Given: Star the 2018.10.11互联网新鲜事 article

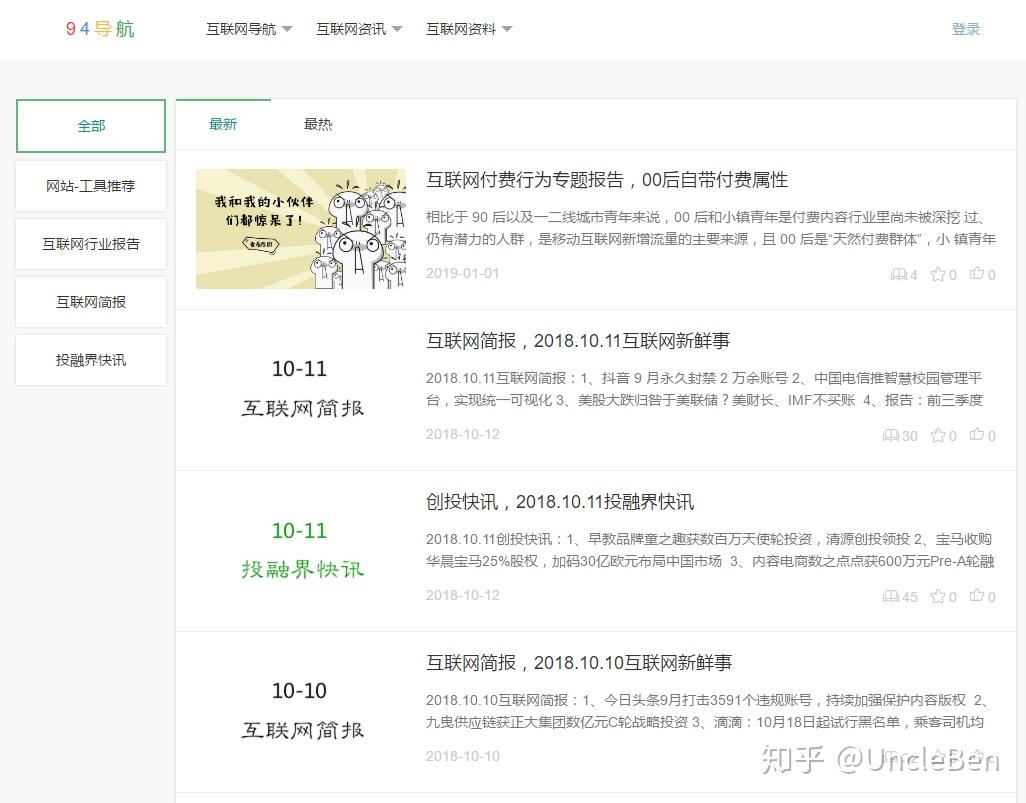Looking at the screenshot, I should pos(938,435).
